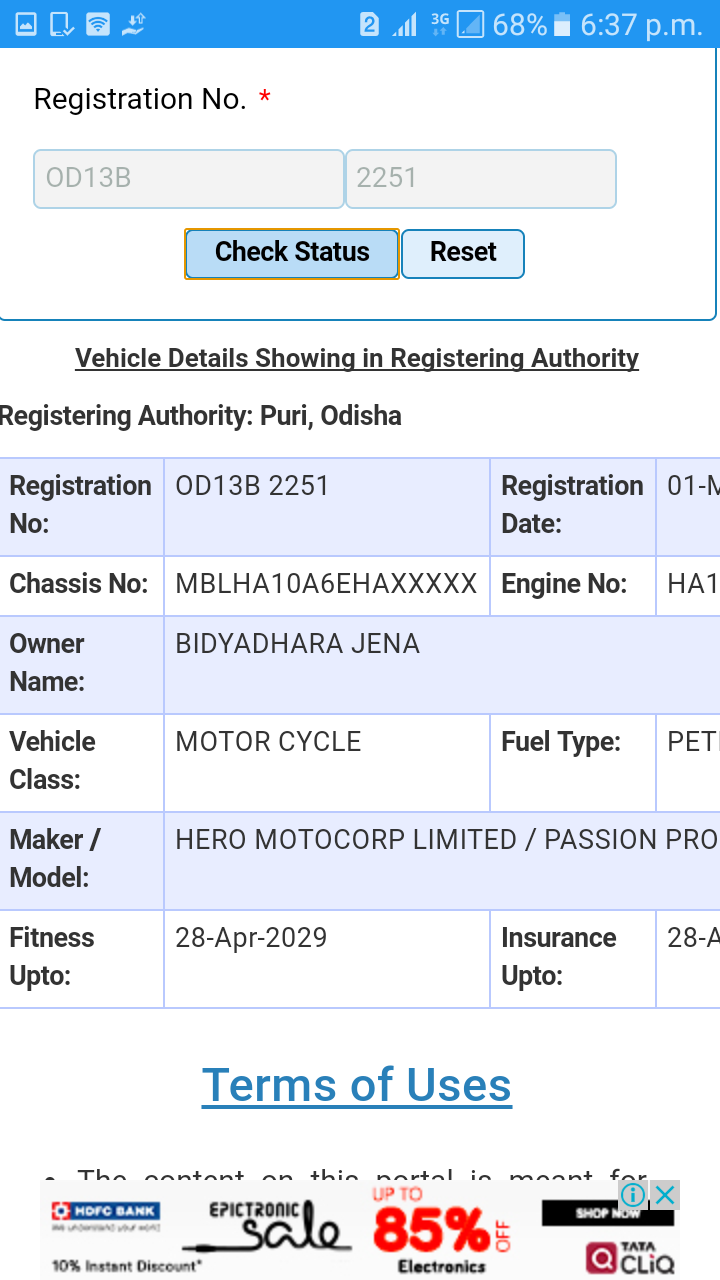Tap the Tata CLiQ logo
This screenshot has width=720, height=1280.
point(630,1258)
